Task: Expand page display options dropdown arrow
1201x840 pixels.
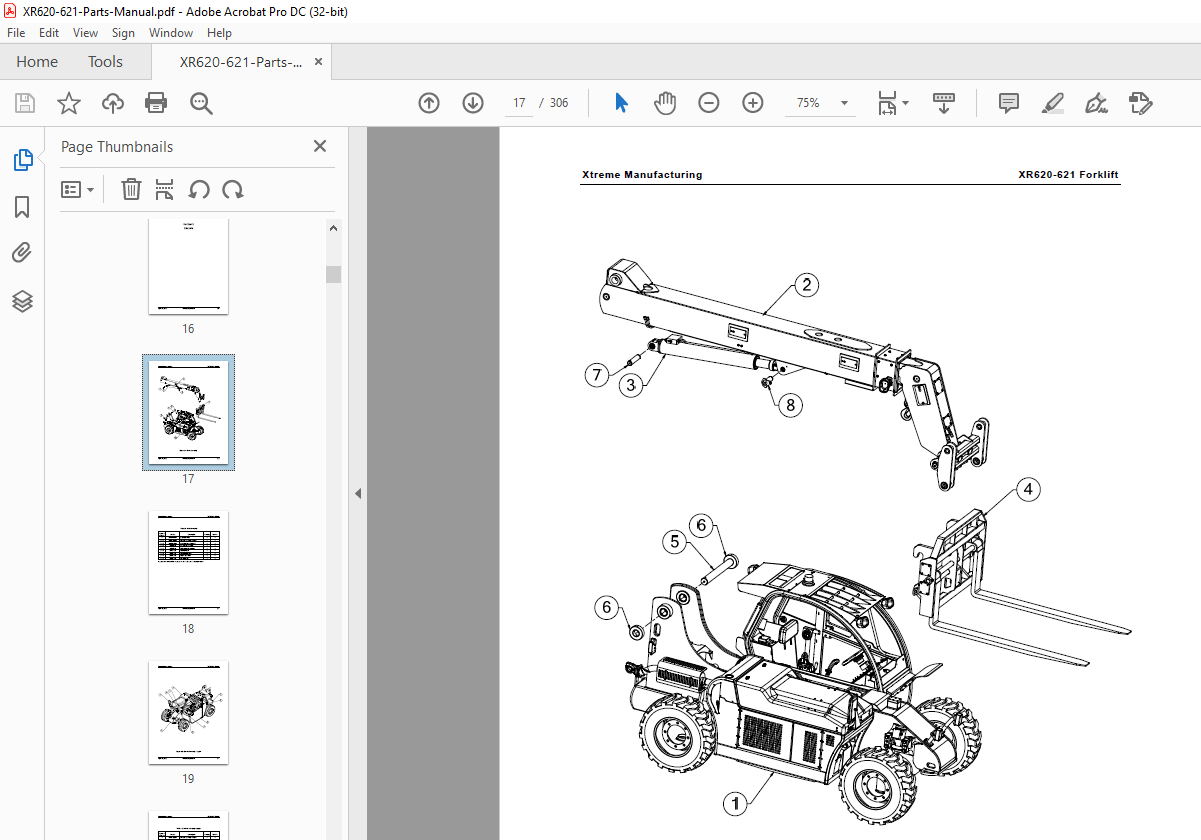Action: pyautogui.click(x=906, y=103)
